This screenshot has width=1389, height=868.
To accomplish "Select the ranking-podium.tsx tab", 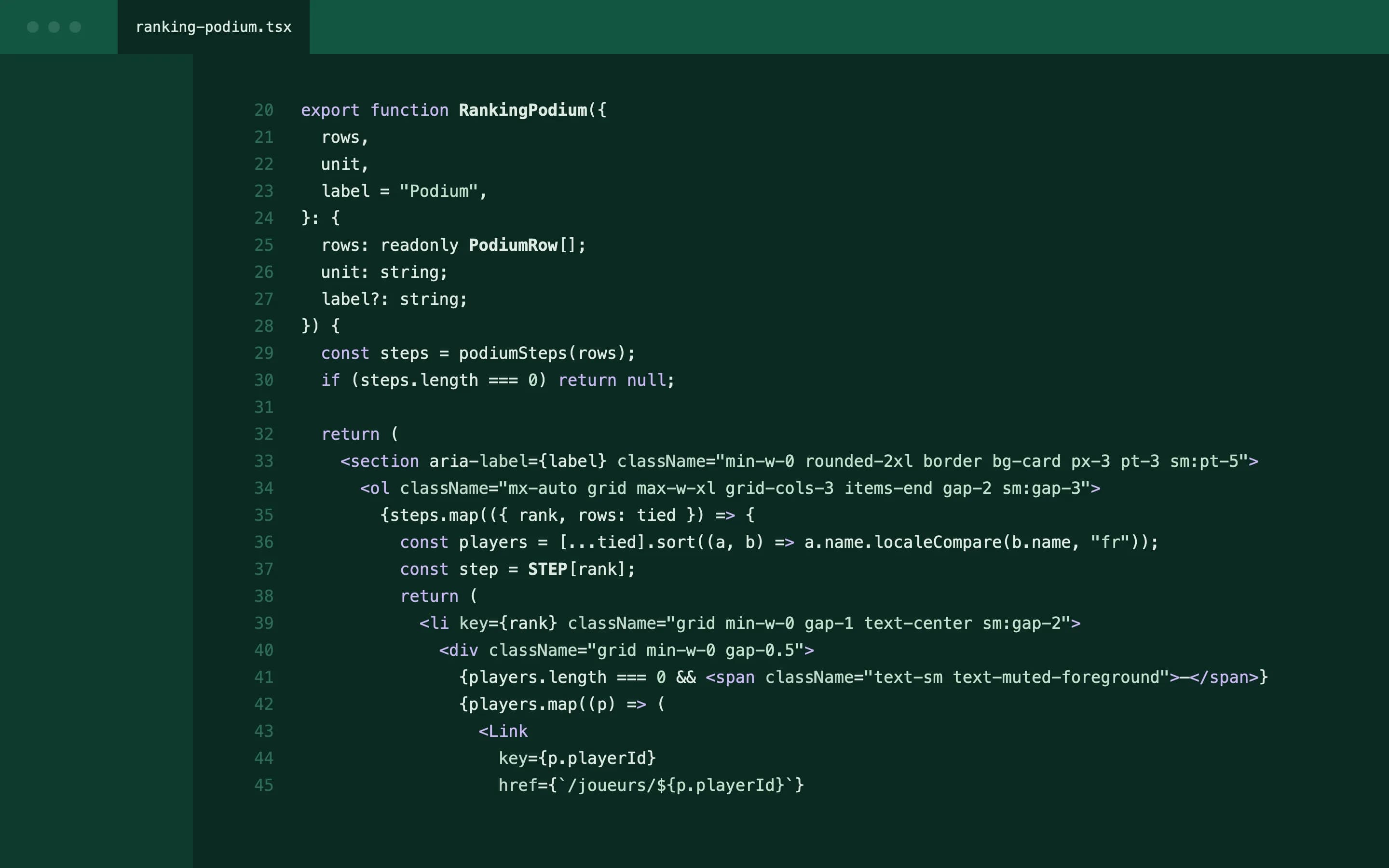I will [214, 27].
